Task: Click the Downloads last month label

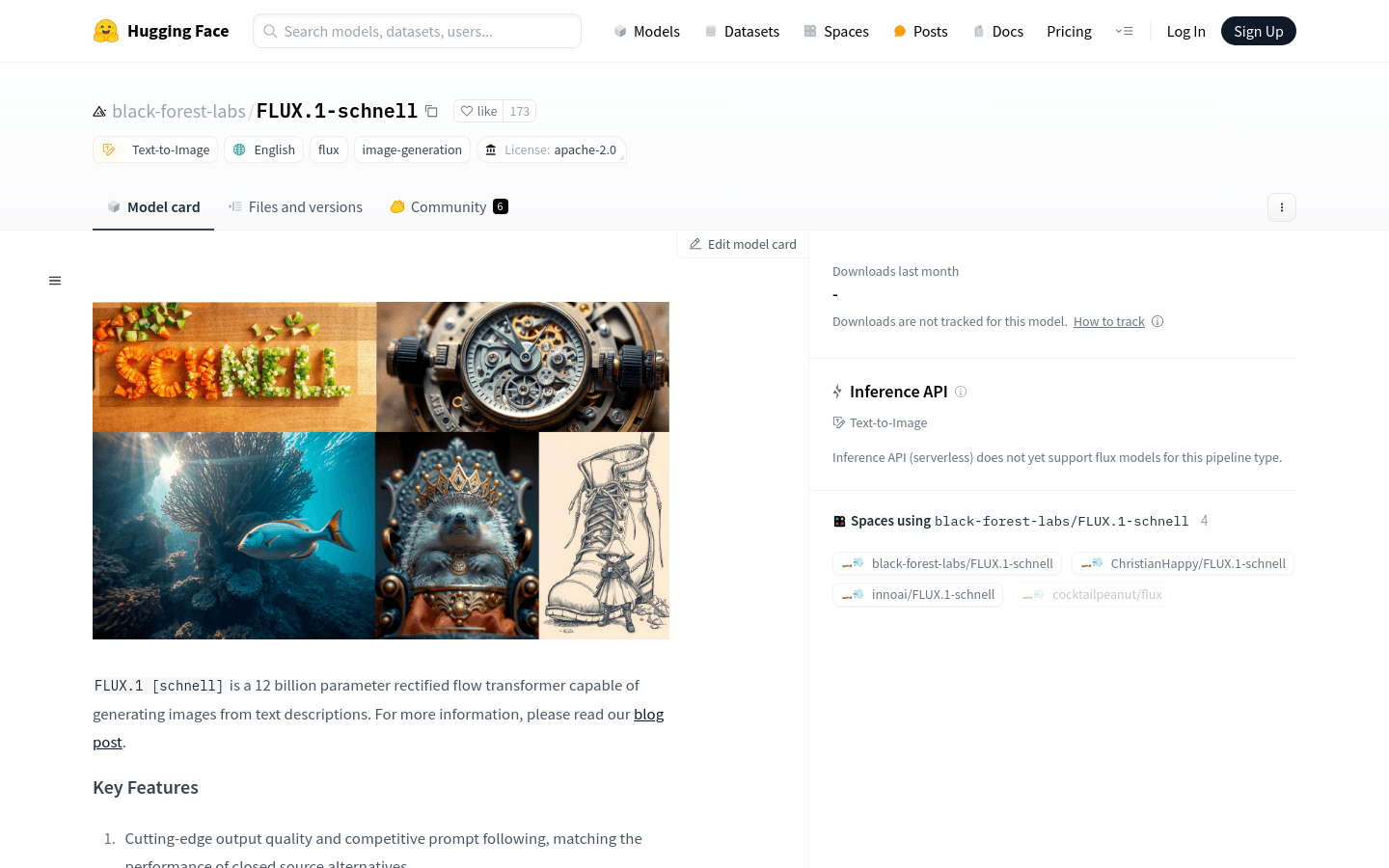Action: pyautogui.click(x=895, y=271)
